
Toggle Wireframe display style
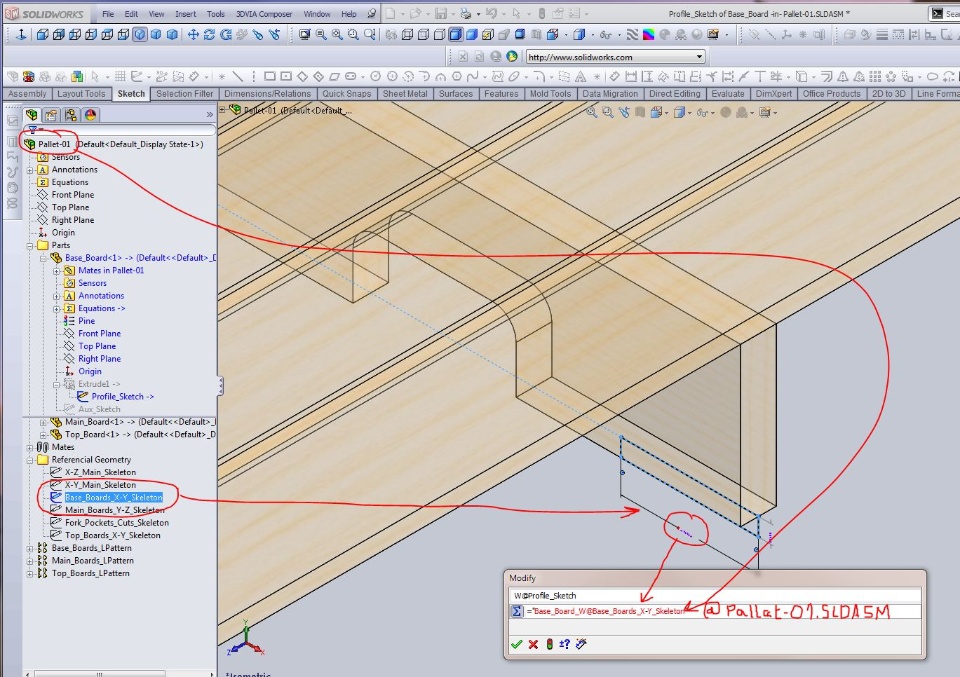[x=407, y=35]
